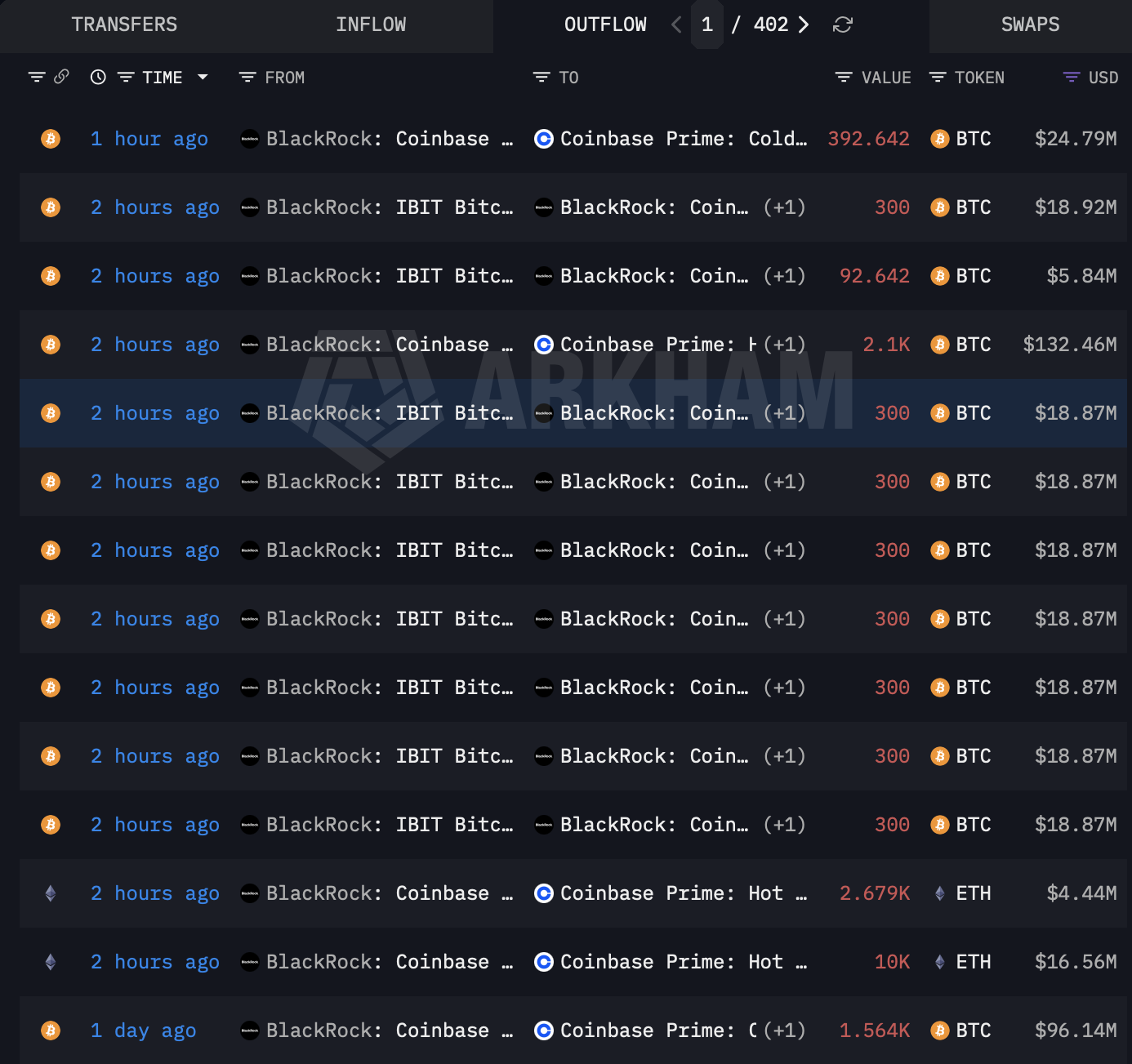1132x1064 pixels.
Task: Click Ethereum chain icon on $4.44M row
Action: (x=51, y=893)
